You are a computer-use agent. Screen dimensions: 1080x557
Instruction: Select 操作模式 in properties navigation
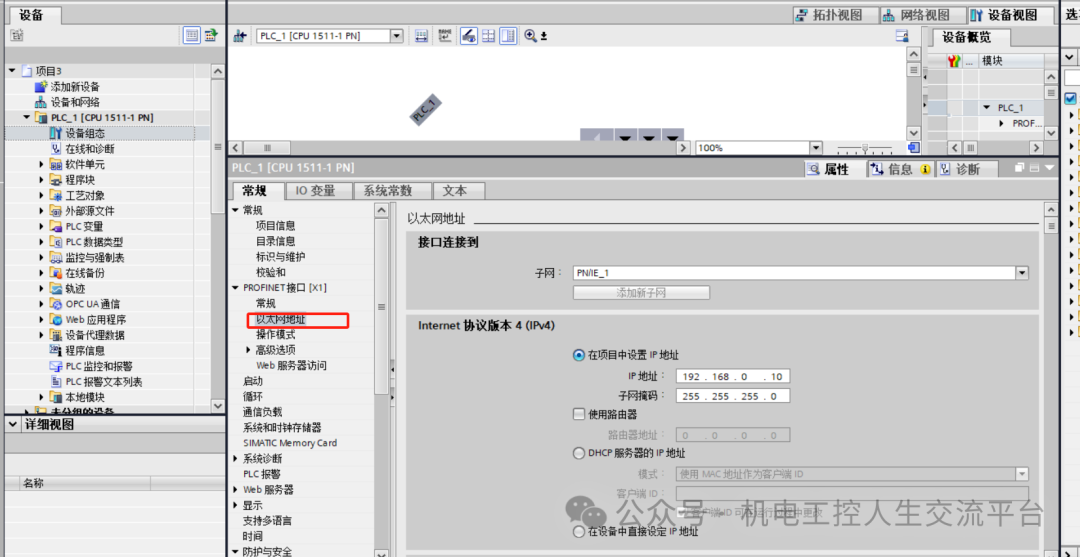(276, 335)
